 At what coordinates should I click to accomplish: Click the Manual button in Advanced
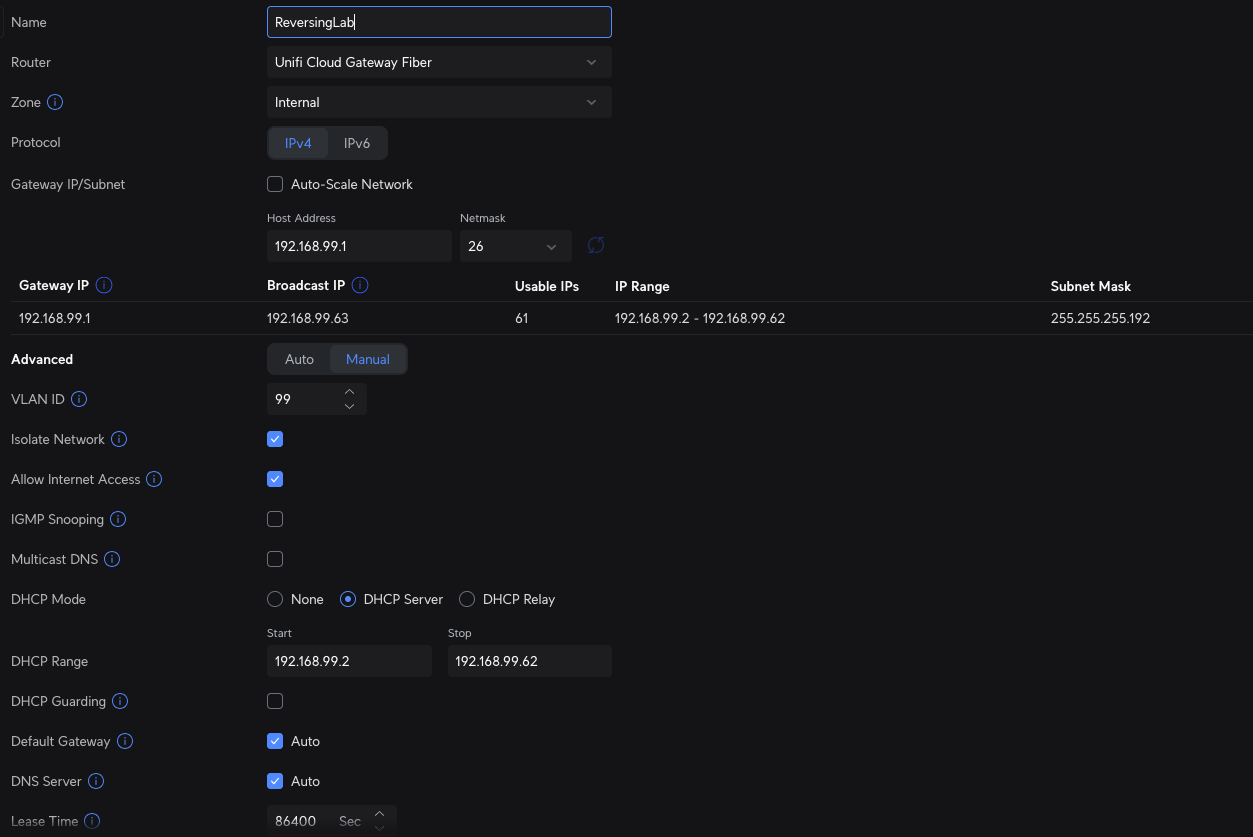point(368,359)
